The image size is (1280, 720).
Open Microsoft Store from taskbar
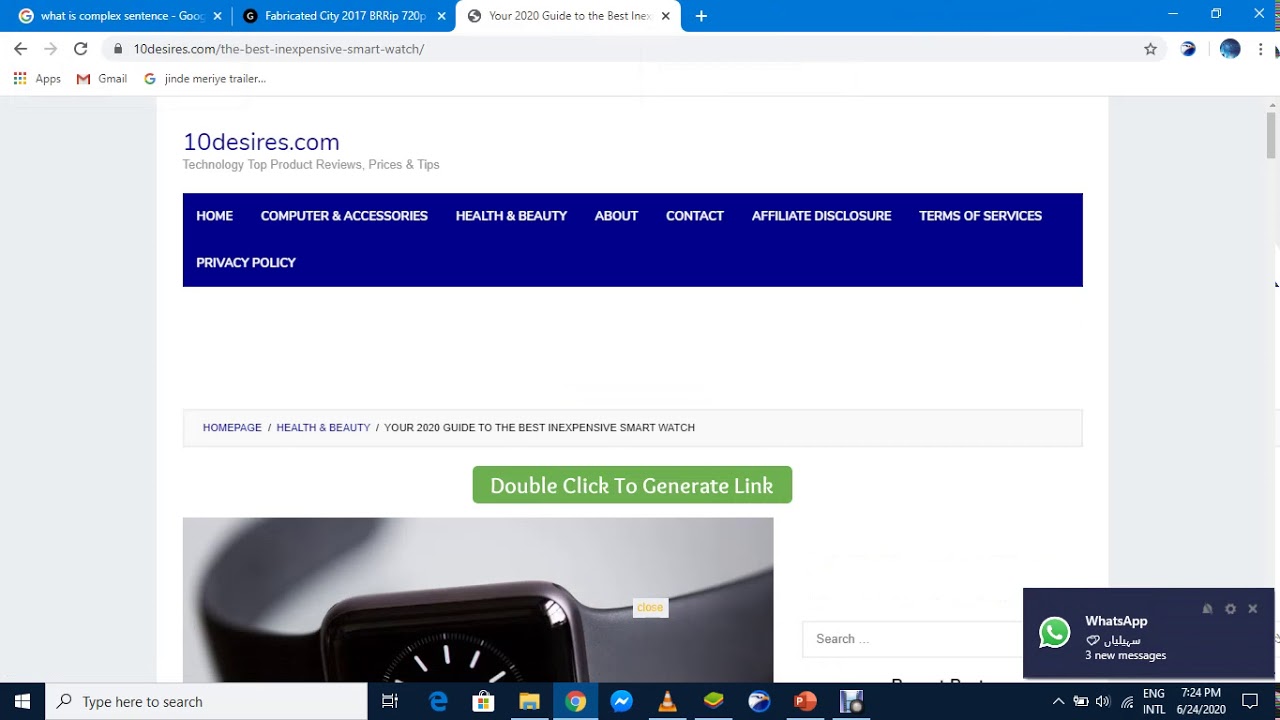point(484,702)
